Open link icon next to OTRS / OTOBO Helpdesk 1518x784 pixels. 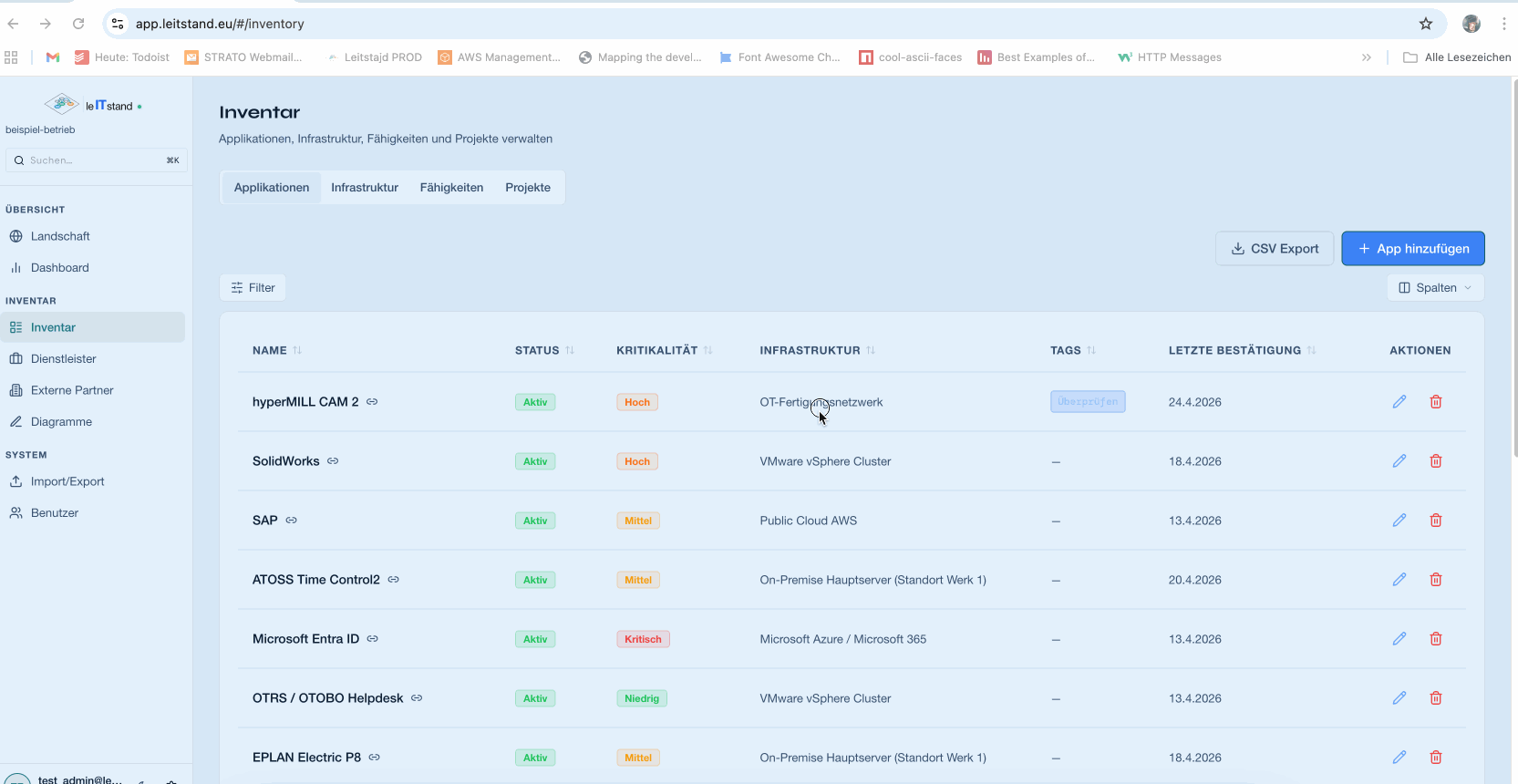[x=417, y=698]
